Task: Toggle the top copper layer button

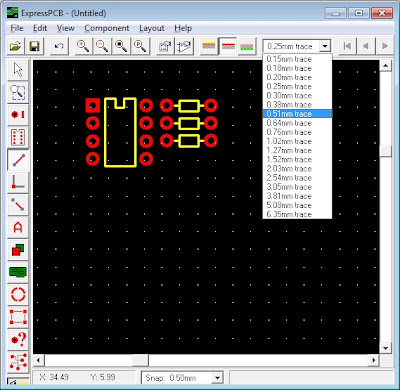Action: 228,46
